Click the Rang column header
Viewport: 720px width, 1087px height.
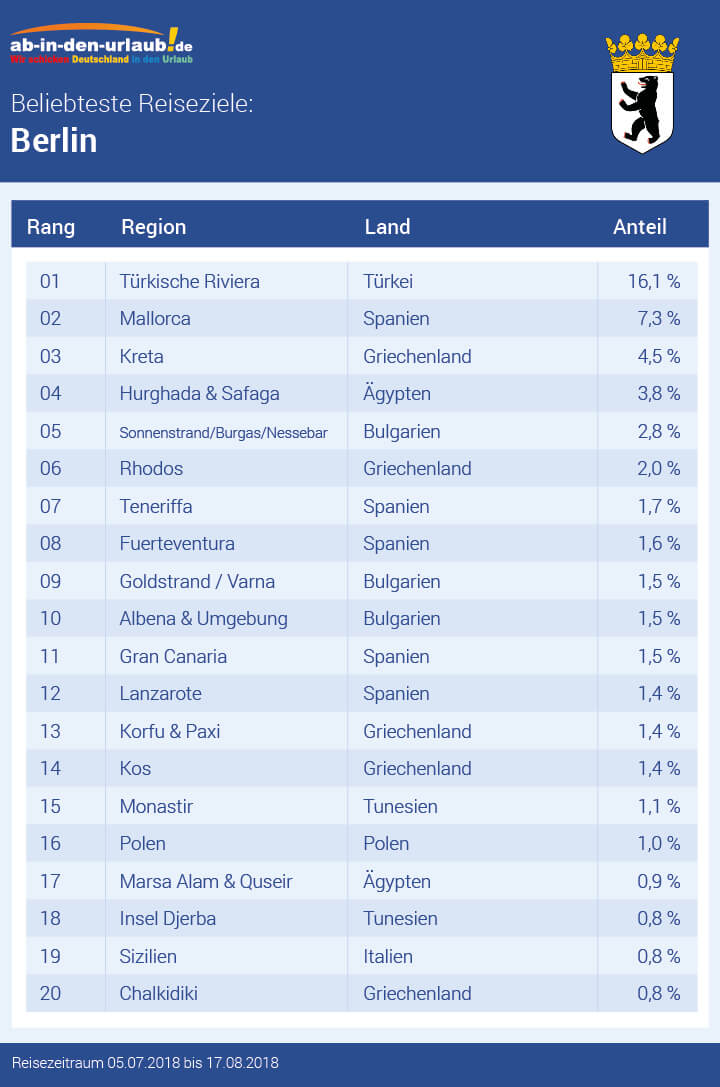tap(51, 227)
